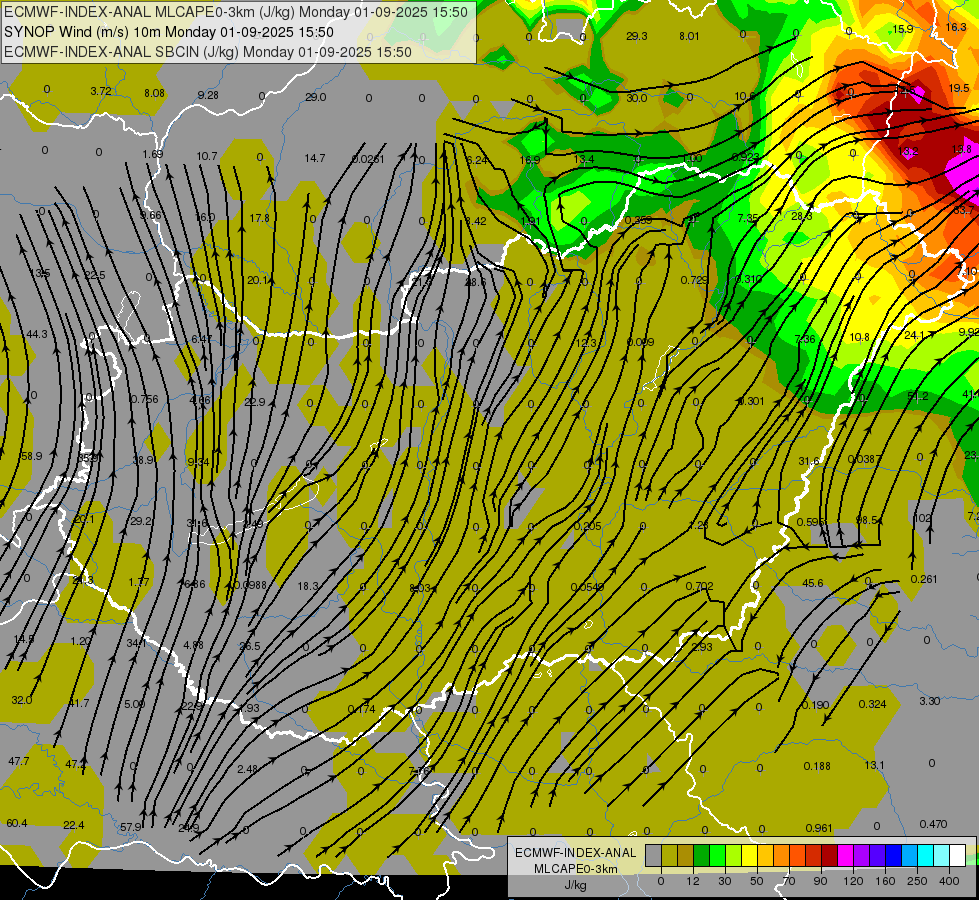
Task: Click the station value '12.3'
Action: pos(586,342)
